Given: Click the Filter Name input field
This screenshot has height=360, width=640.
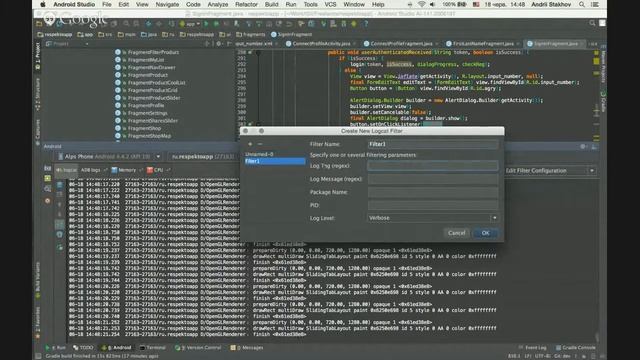Looking at the screenshot, I should (x=433, y=144).
